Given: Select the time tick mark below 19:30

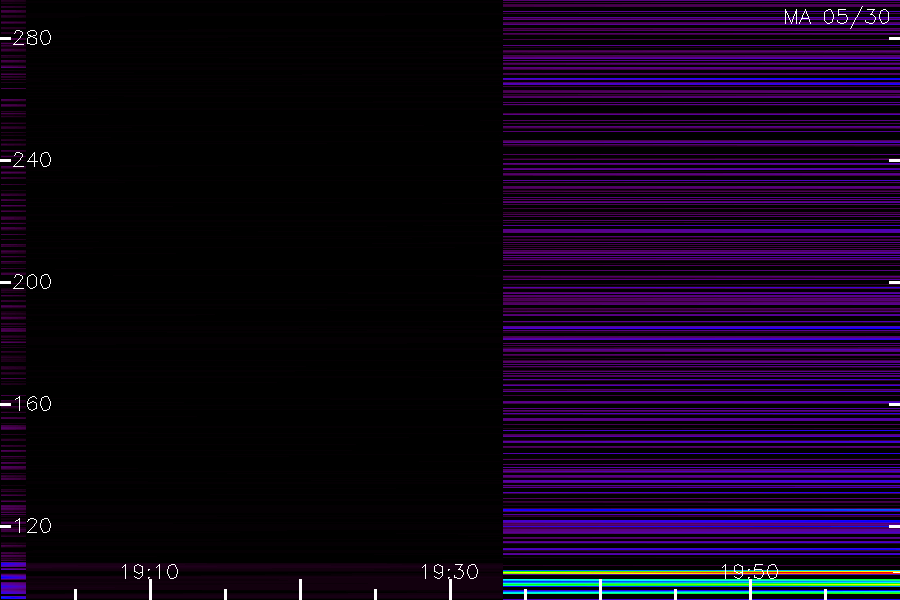Looking at the screenshot, I should pyautogui.click(x=450, y=590).
